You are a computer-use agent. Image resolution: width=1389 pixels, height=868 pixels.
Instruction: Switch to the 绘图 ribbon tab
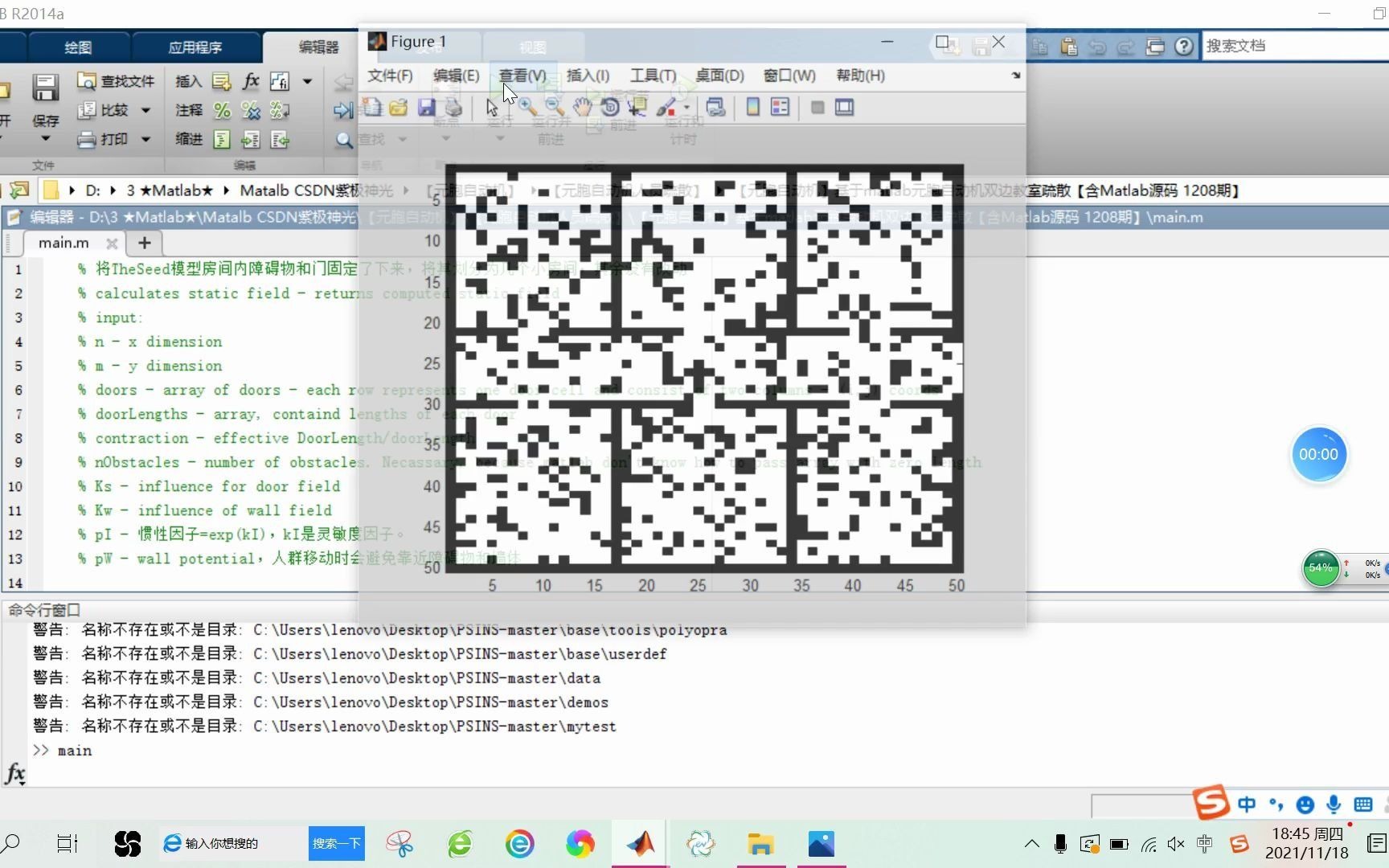(78, 47)
